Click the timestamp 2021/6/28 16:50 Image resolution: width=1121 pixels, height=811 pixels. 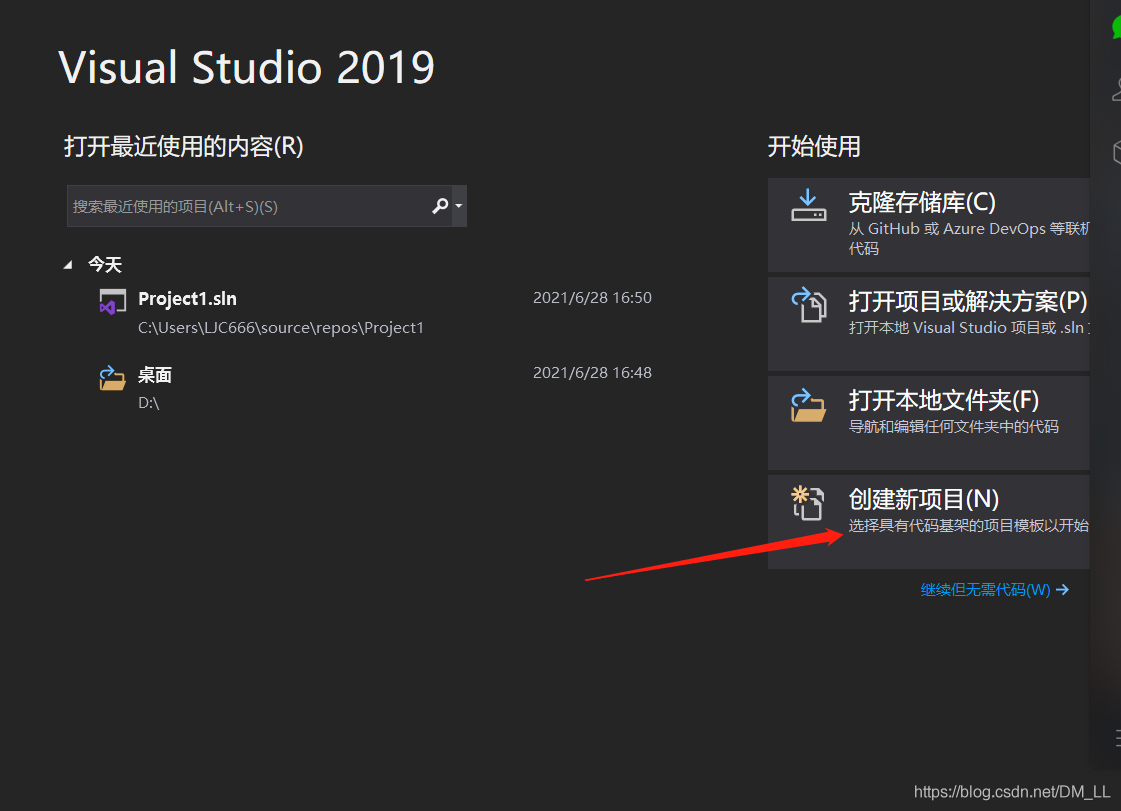[592, 298]
